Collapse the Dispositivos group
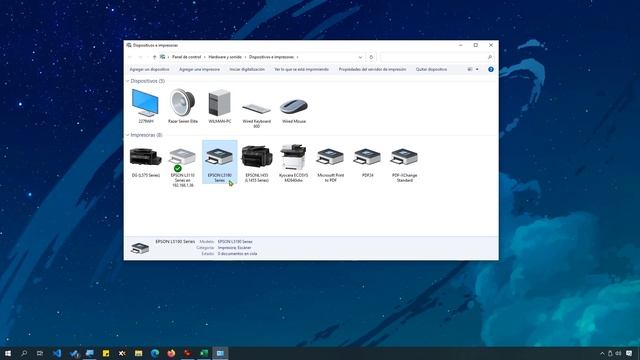Viewport: 640px width, 360px height. click(127, 81)
